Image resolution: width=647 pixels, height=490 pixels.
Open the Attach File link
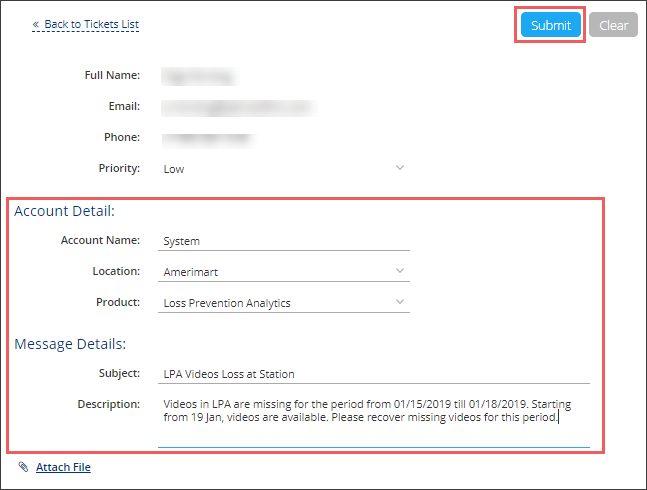point(63,467)
